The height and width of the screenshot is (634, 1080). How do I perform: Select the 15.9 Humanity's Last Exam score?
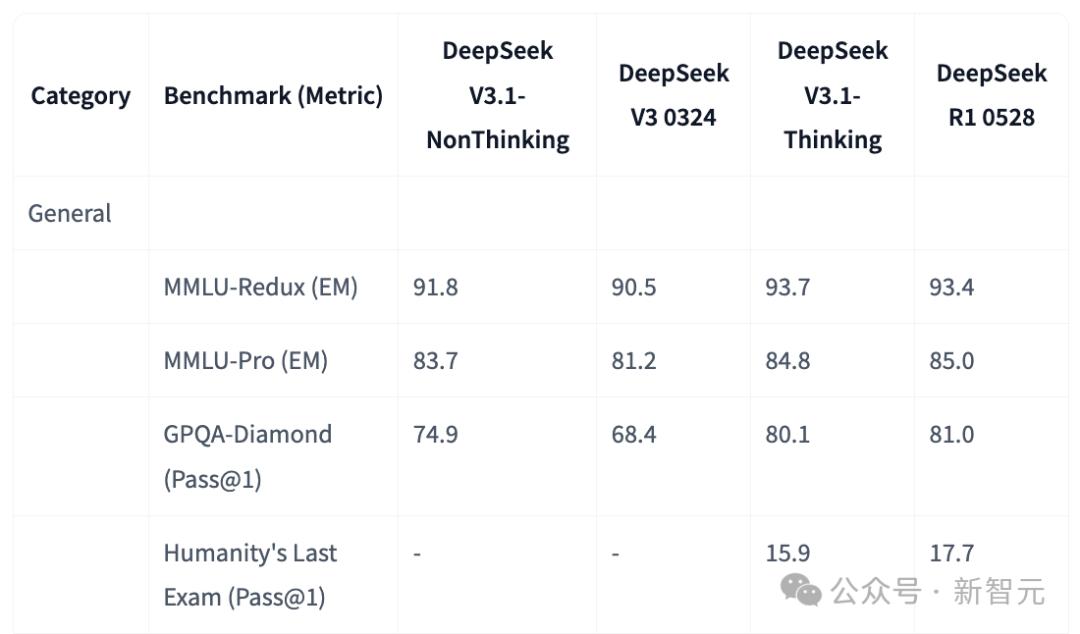788,553
